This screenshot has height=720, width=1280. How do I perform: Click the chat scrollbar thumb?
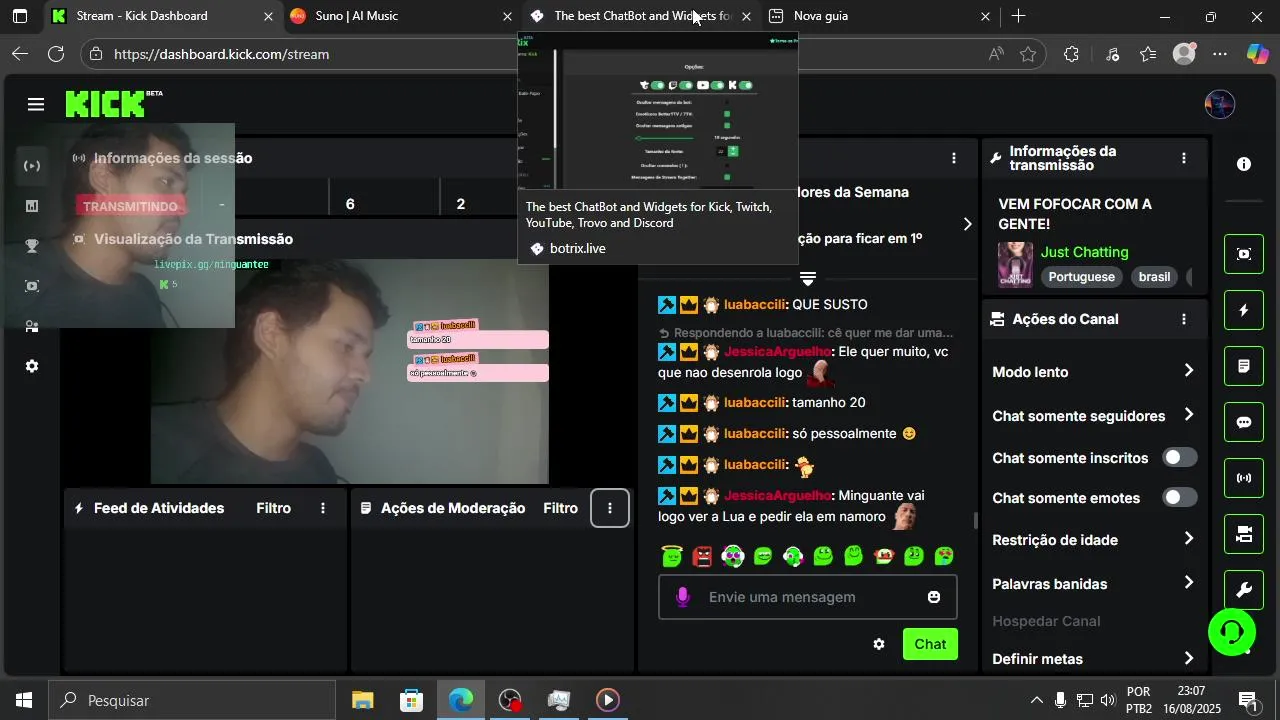pos(975,521)
